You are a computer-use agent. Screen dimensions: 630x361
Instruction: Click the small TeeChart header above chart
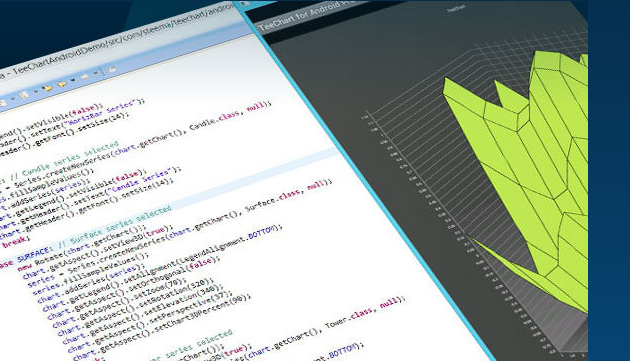click(x=456, y=8)
